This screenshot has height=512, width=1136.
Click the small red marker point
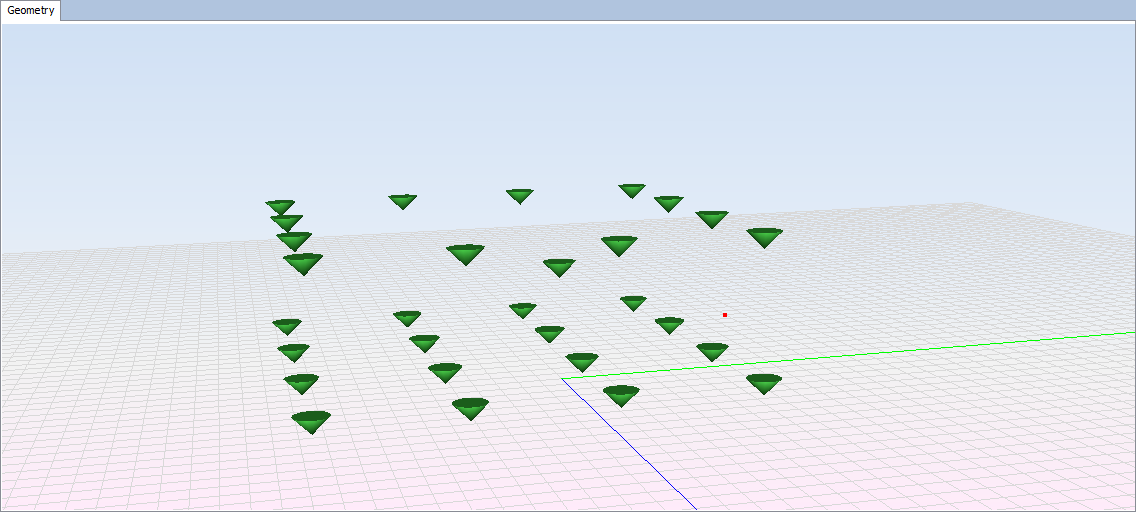tap(725, 315)
